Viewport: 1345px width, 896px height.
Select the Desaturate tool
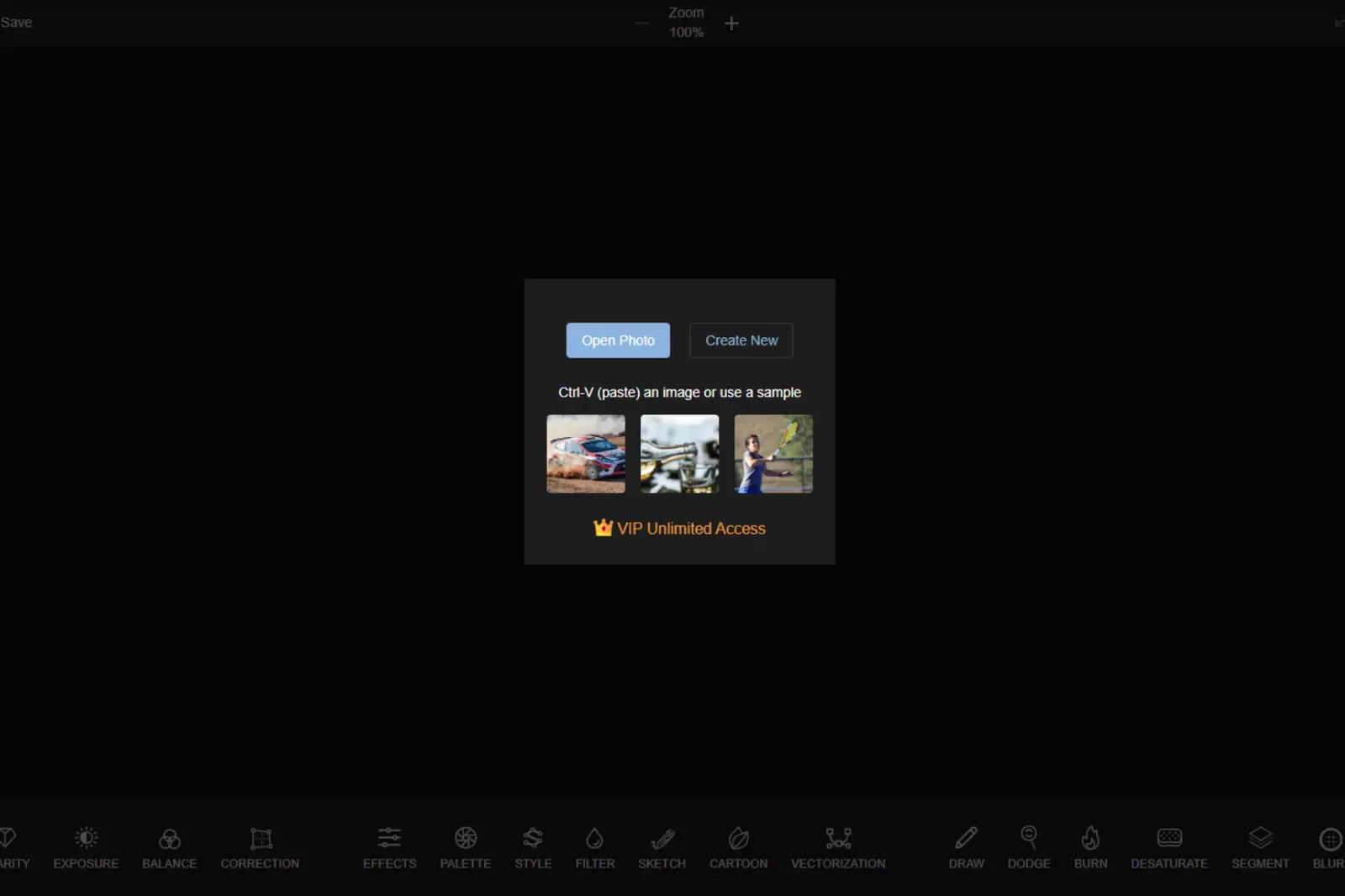[x=1168, y=847]
